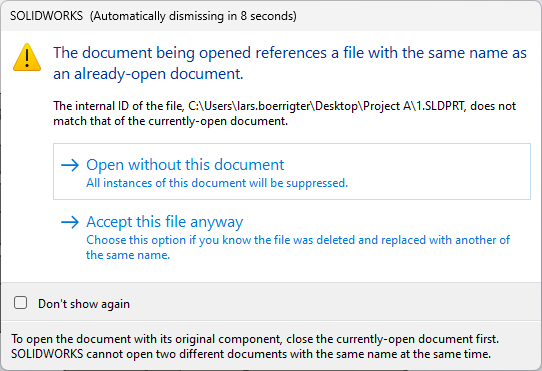Click "the same name." under Accept this file anyway
This screenshot has height=371, width=542.
pos(128,255)
